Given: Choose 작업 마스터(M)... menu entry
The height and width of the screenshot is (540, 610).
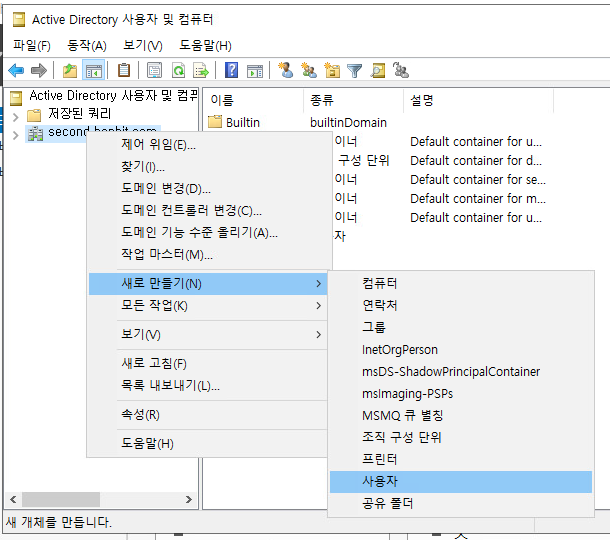Looking at the screenshot, I should tap(208, 255).
